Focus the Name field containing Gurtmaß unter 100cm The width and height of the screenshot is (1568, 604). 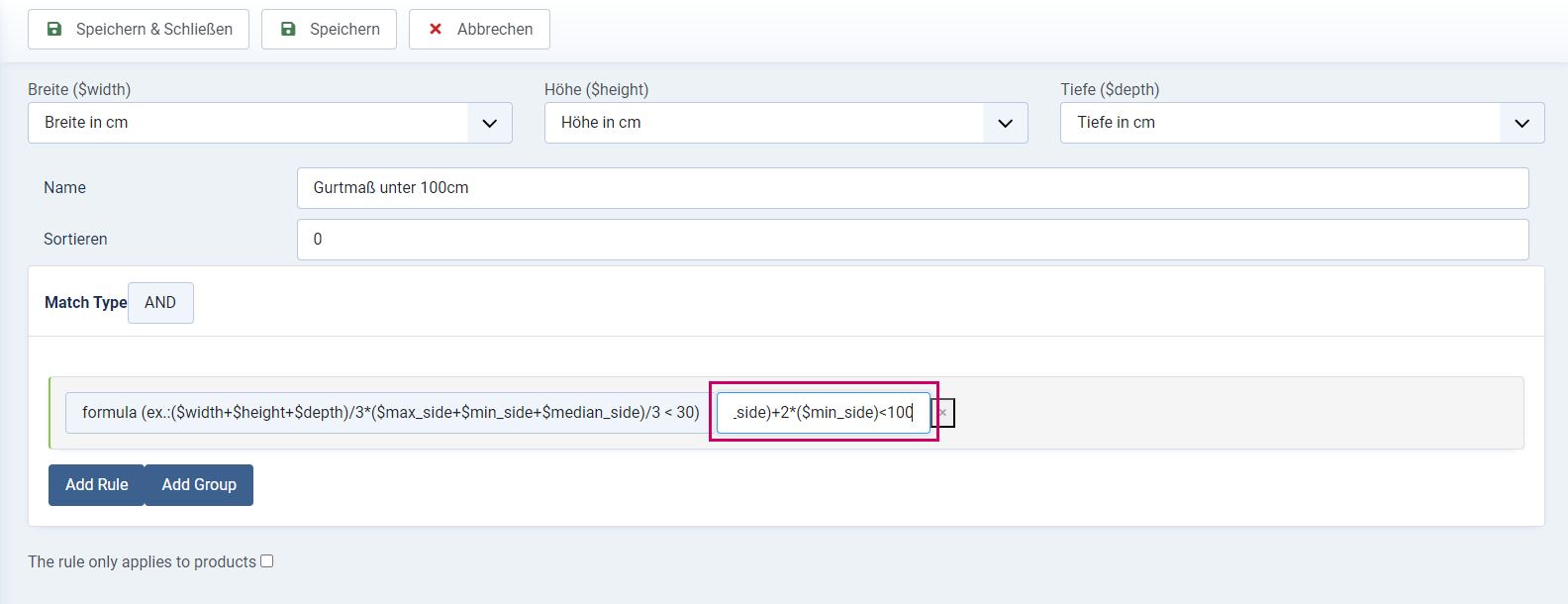pos(913,188)
